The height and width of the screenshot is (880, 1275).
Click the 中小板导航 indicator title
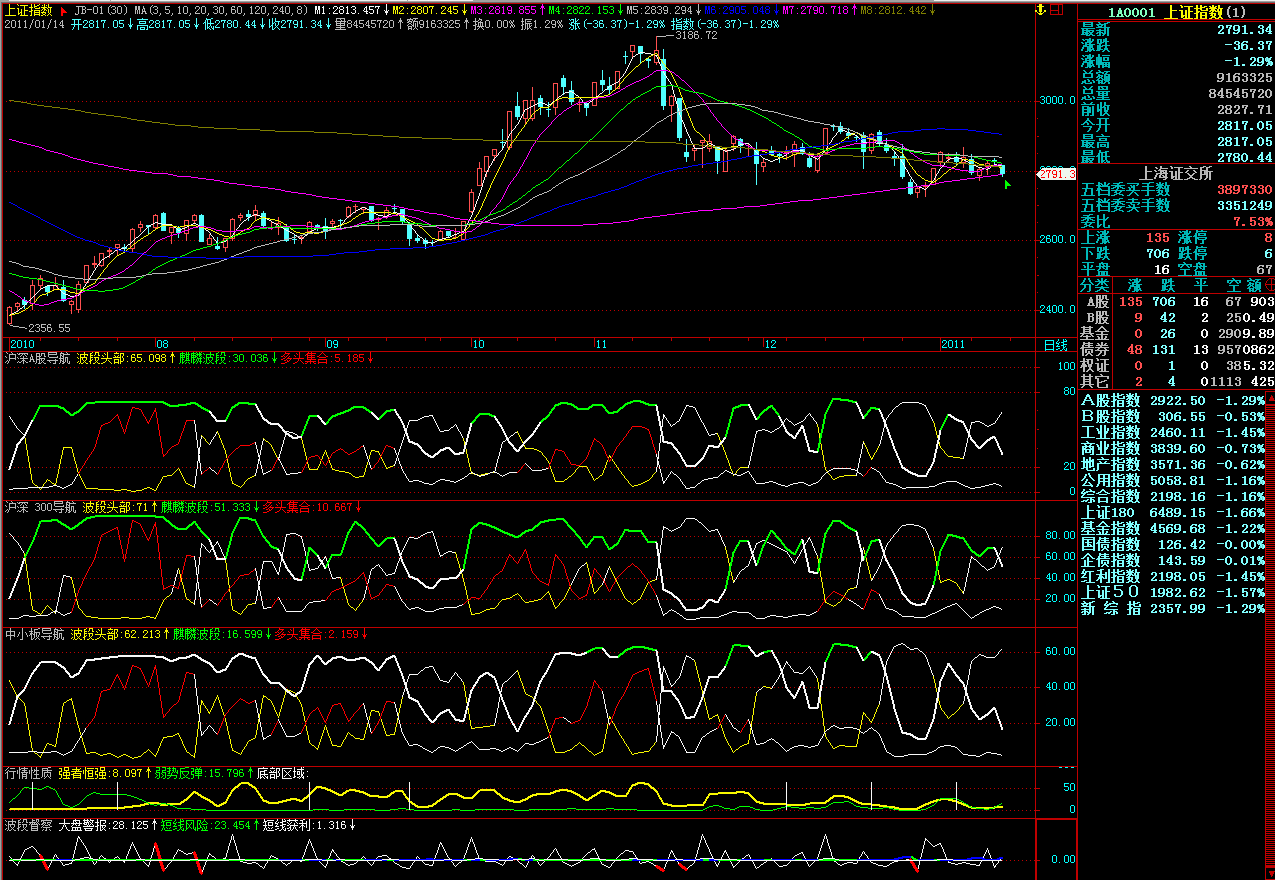click(34, 634)
